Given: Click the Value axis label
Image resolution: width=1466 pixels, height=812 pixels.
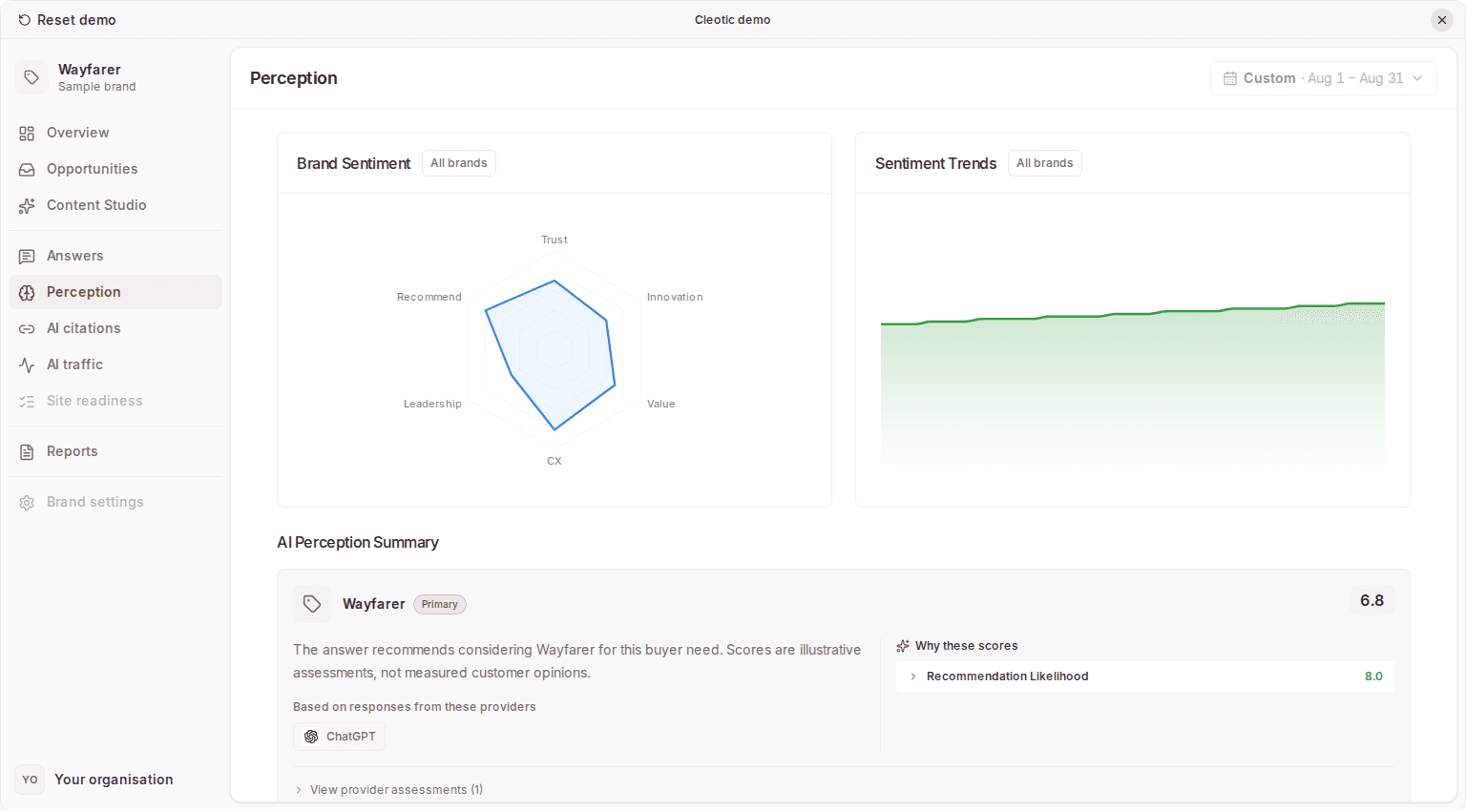Looking at the screenshot, I should point(661,405).
